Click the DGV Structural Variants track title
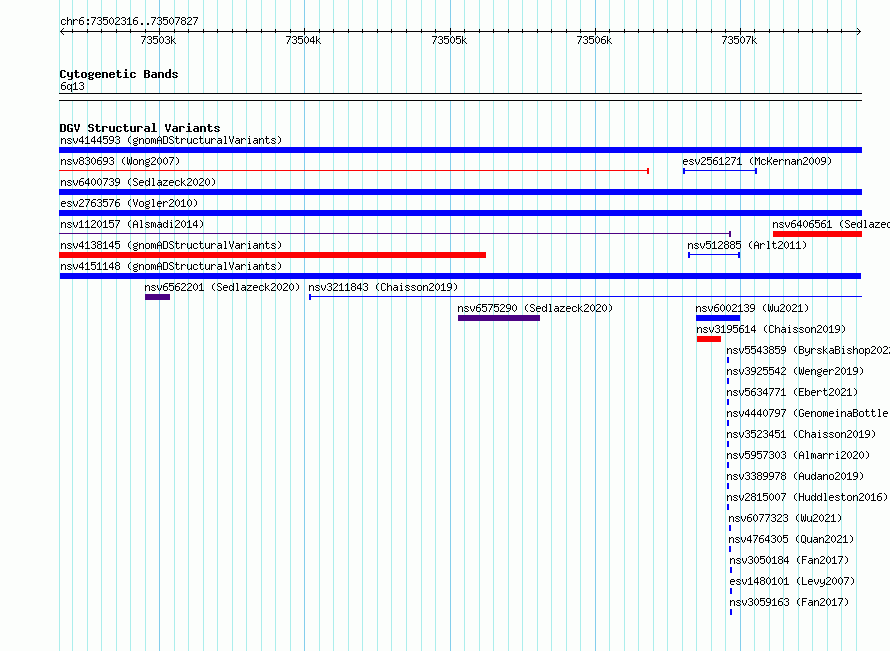890x651 pixels. (140, 128)
